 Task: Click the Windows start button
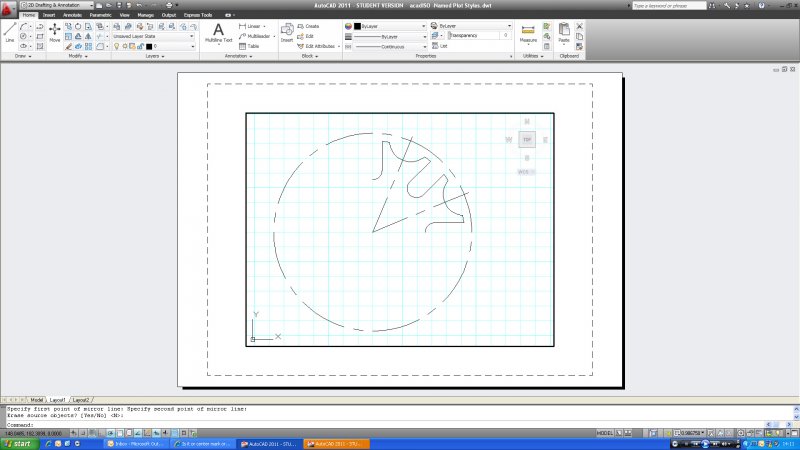click(x=20, y=442)
